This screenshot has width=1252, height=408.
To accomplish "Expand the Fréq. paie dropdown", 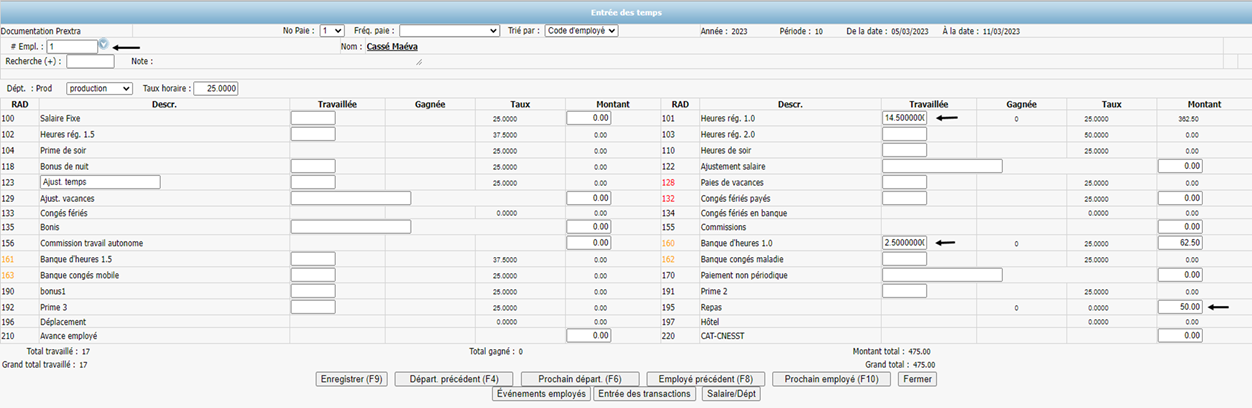I will pyautogui.click(x=448, y=31).
